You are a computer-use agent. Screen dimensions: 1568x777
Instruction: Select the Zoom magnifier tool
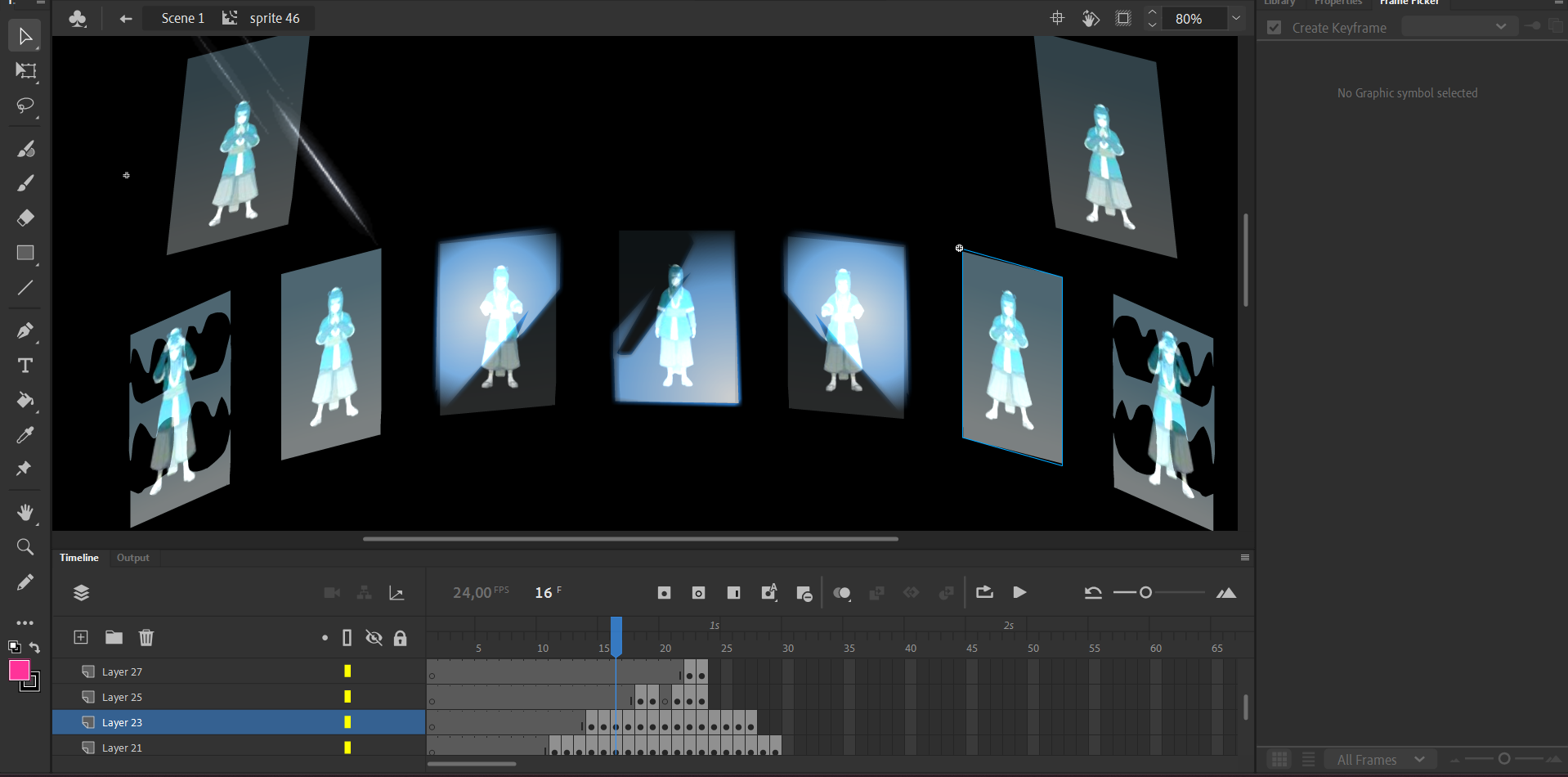(x=25, y=547)
